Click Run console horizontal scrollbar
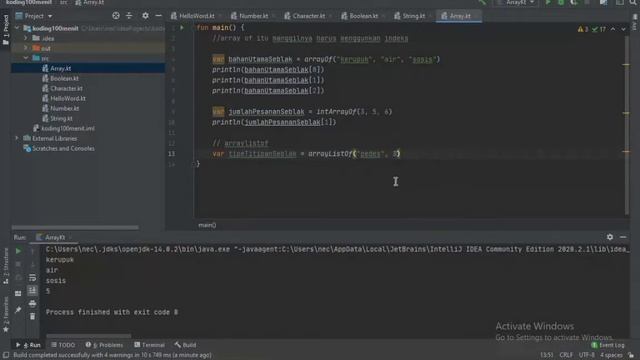Viewport: 640px width, 360px height. [88, 336]
